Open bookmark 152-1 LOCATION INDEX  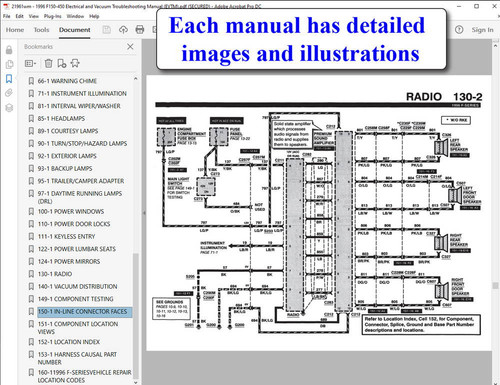coord(69,342)
